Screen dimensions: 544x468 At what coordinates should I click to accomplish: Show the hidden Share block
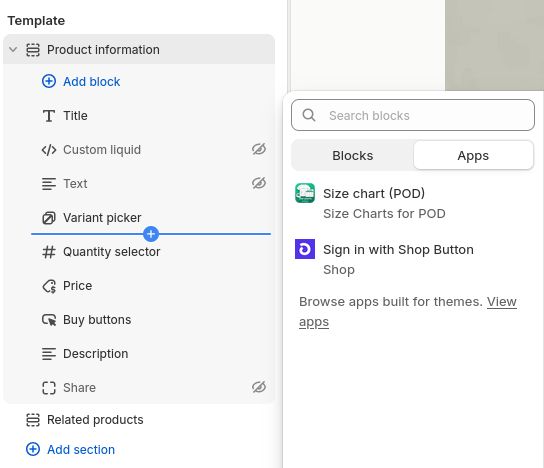(x=259, y=387)
